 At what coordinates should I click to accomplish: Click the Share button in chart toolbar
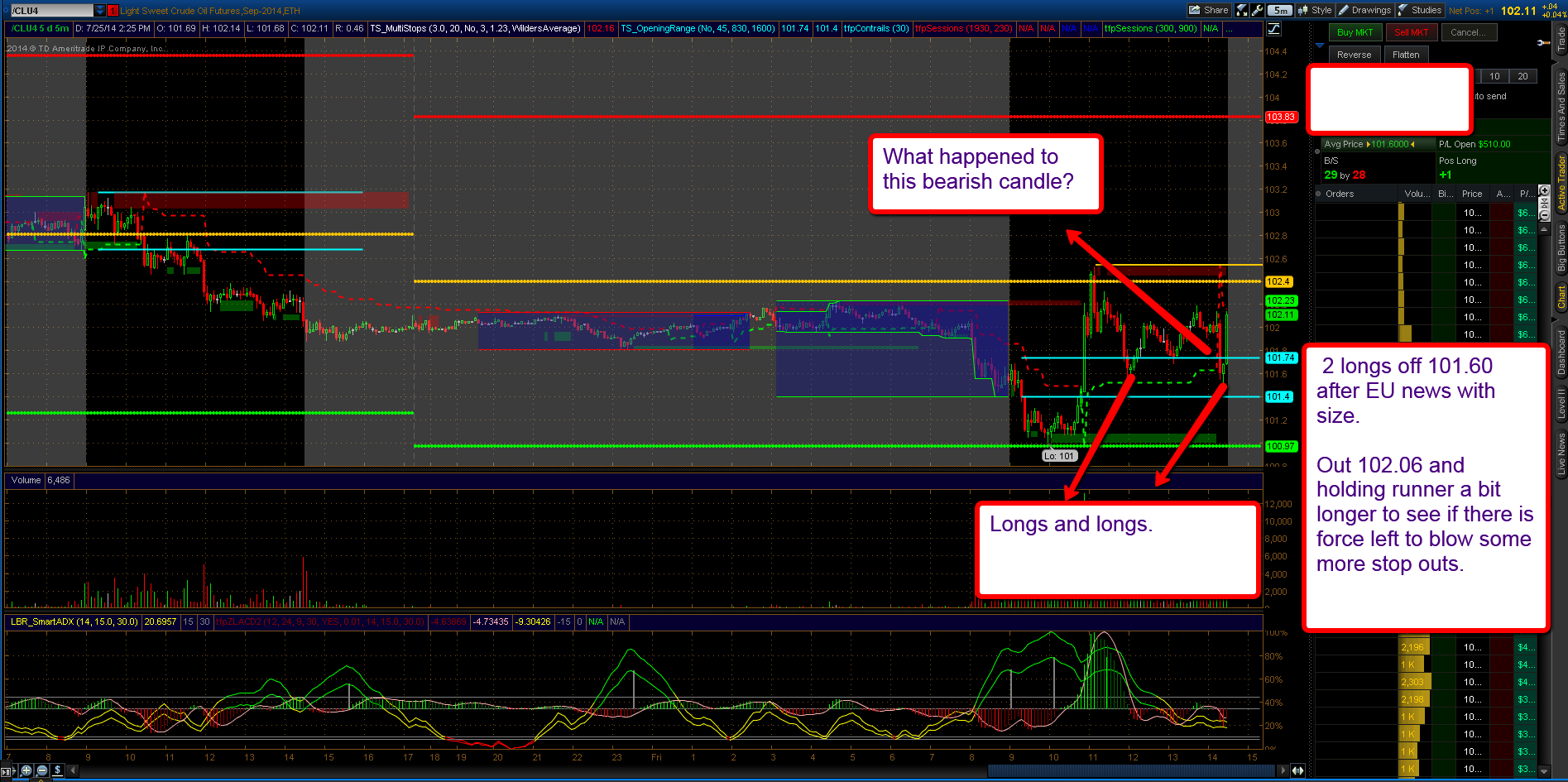point(1208,10)
